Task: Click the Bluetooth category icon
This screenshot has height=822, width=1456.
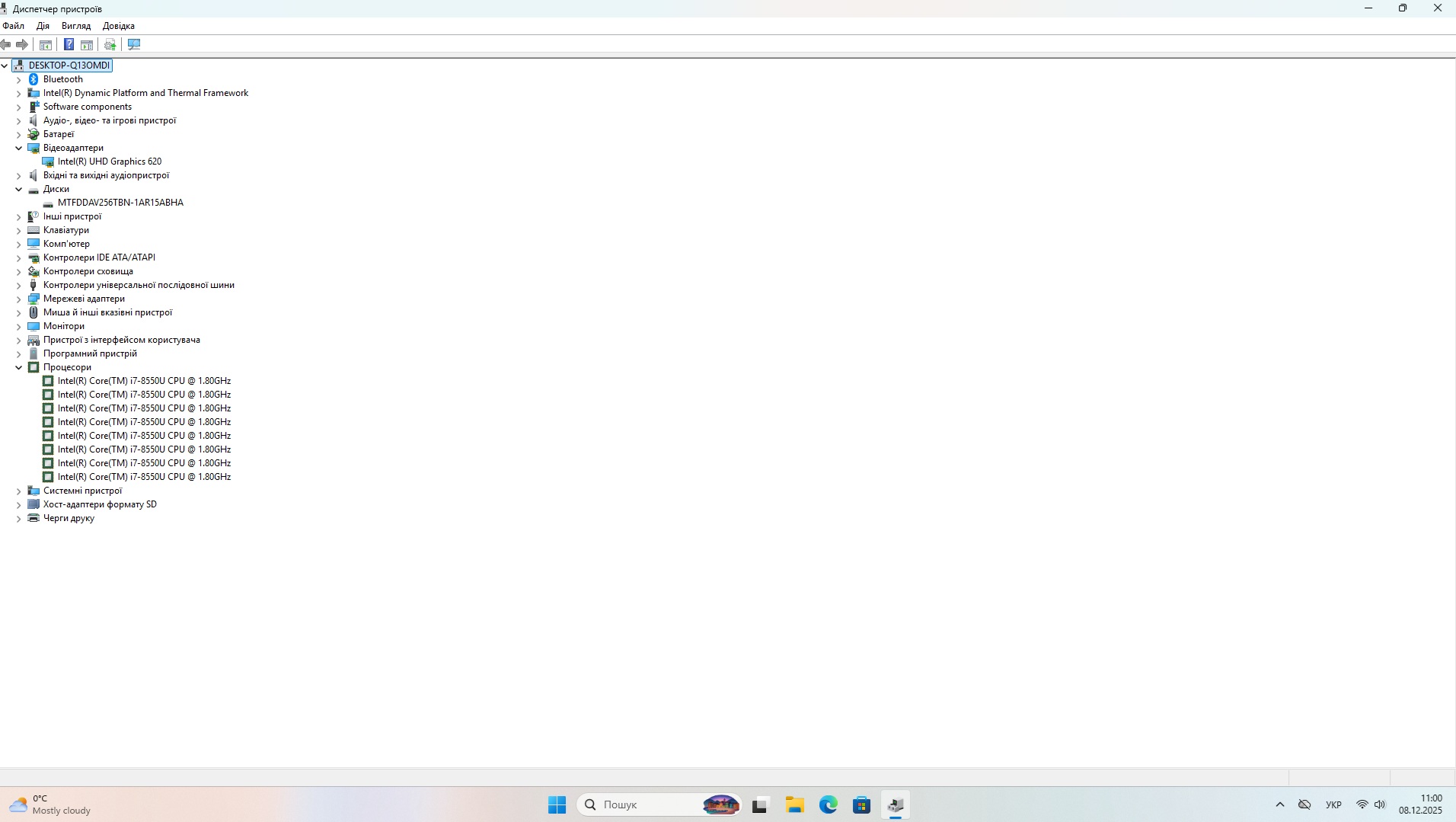Action: (34, 79)
